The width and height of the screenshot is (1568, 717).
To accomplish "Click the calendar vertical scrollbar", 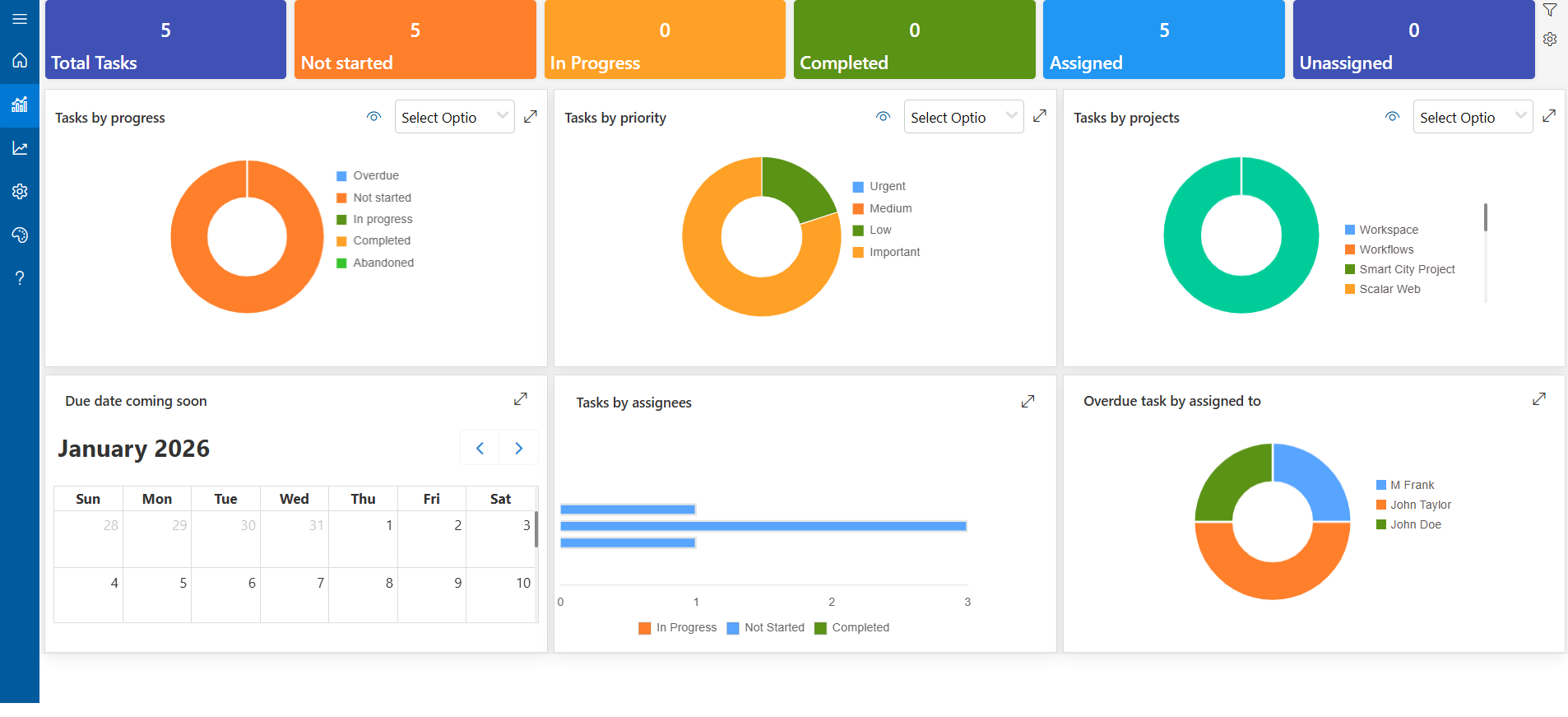I will tap(536, 529).
